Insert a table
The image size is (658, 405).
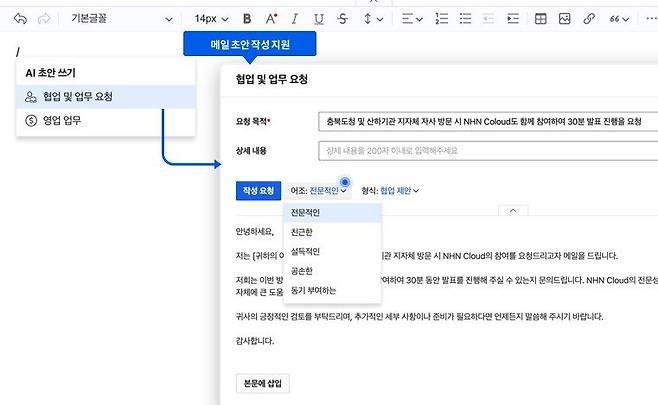click(x=540, y=19)
